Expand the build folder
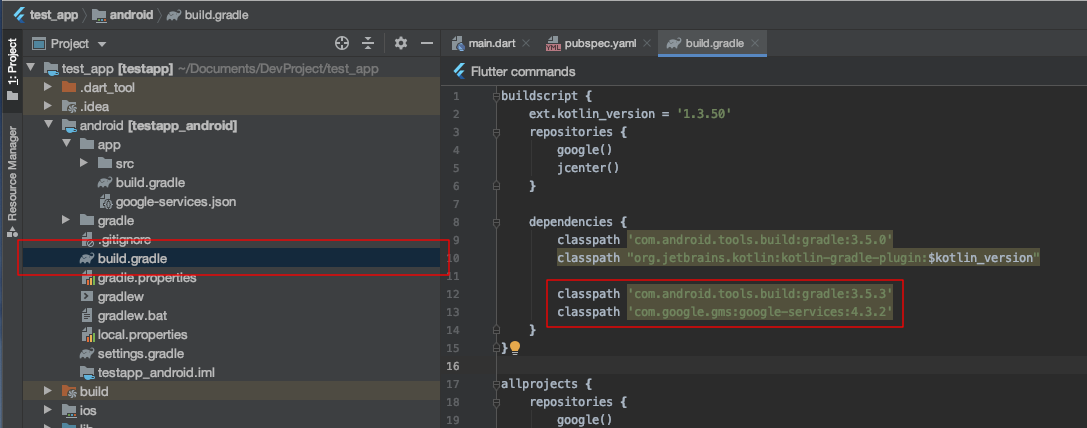Image resolution: width=1087 pixels, height=428 pixels. click(x=48, y=391)
